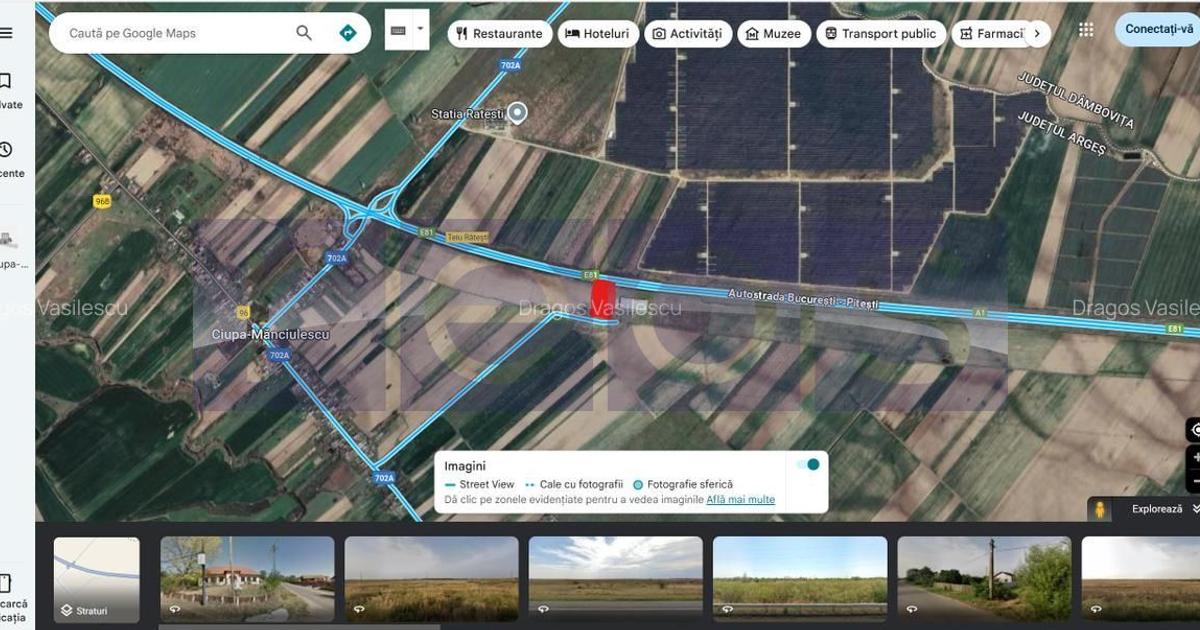Open the Google apps grid

point(1086,30)
